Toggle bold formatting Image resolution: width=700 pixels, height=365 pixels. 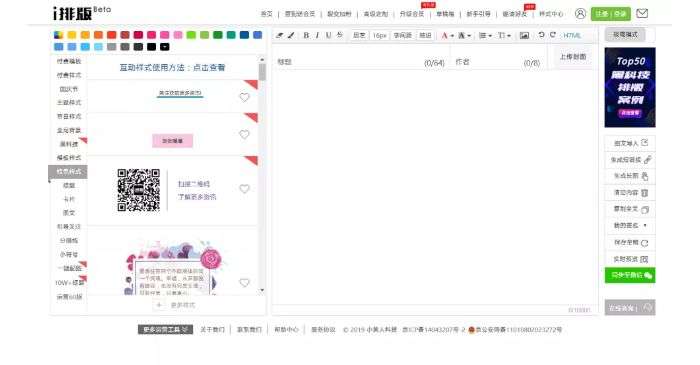click(x=306, y=35)
